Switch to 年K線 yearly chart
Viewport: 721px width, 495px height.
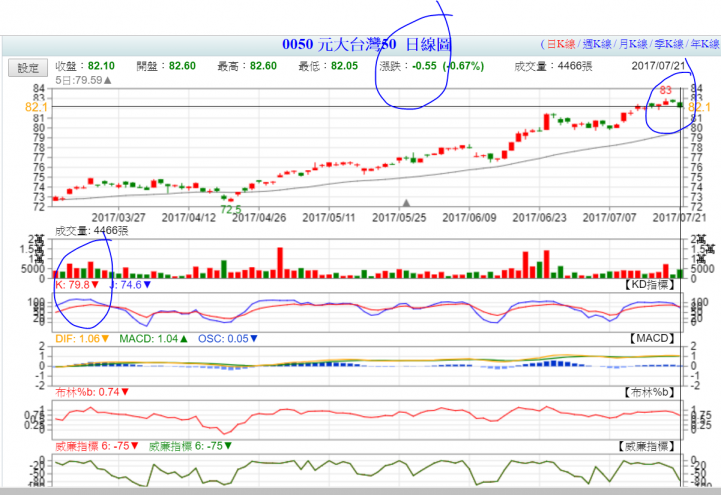pyautogui.click(x=705, y=44)
